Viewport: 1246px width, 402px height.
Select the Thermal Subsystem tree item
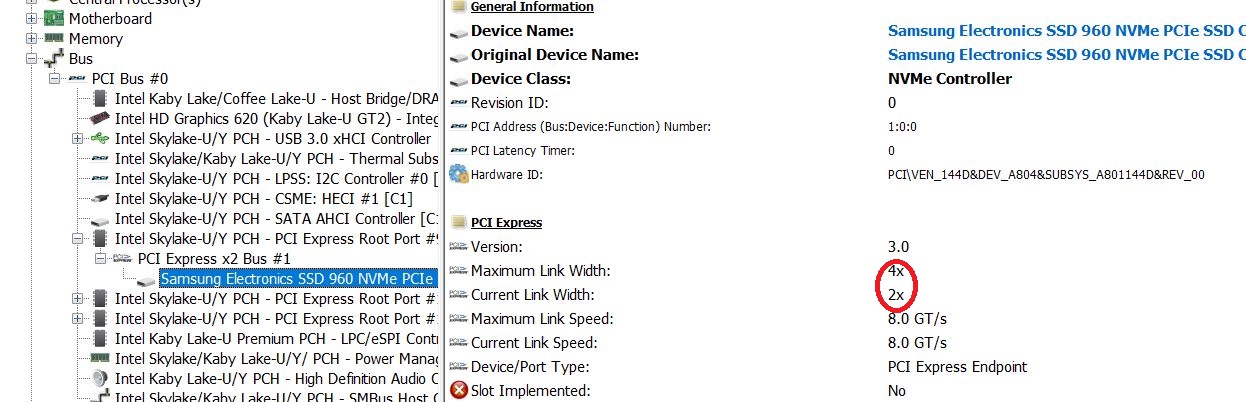[x=277, y=159]
